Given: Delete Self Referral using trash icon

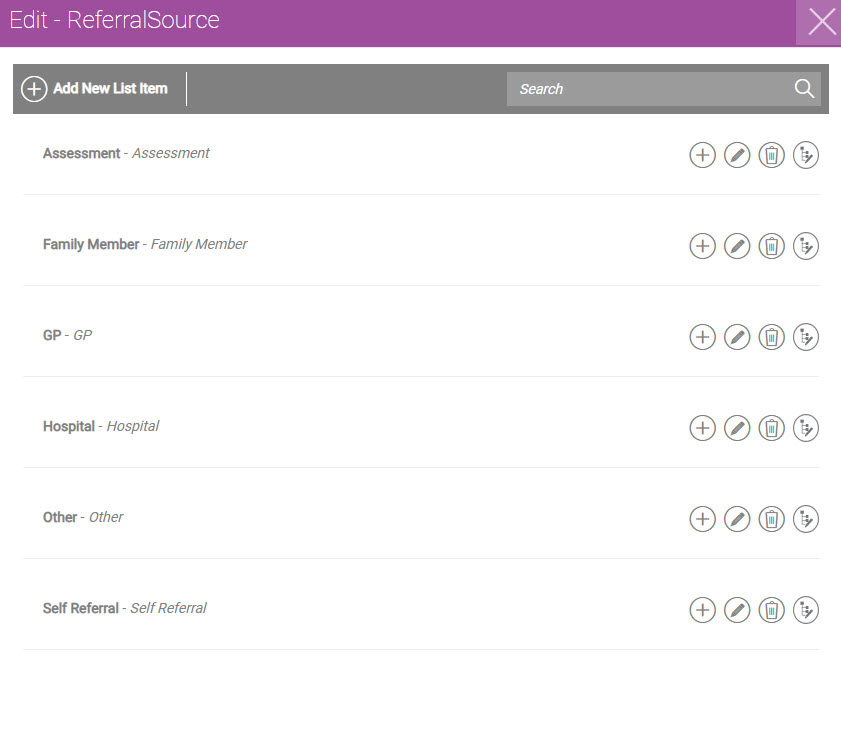Looking at the screenshot, I should click(771, 610).
